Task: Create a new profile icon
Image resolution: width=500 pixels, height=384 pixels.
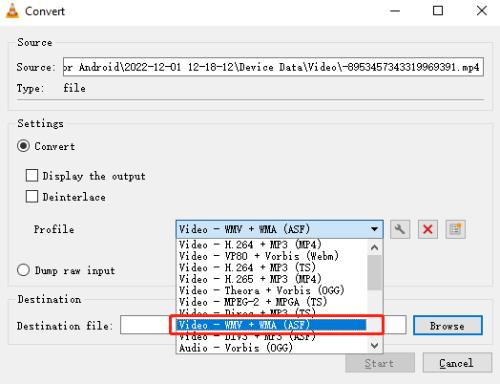Action: 455,229
